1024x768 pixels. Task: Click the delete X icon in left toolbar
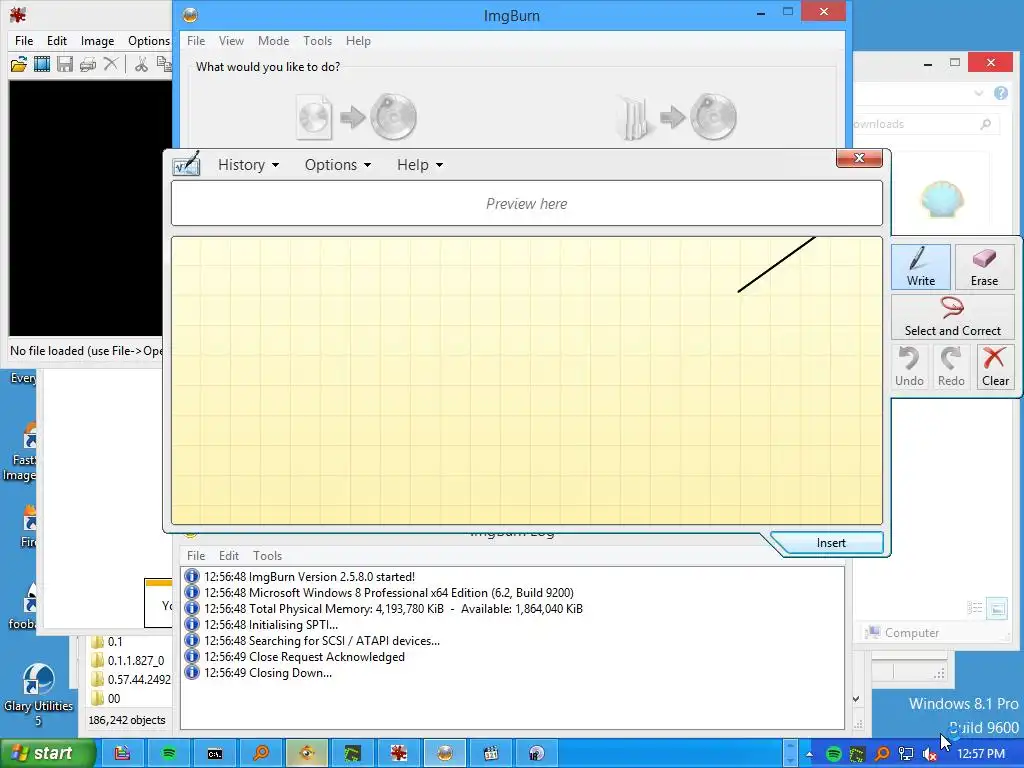111,64
